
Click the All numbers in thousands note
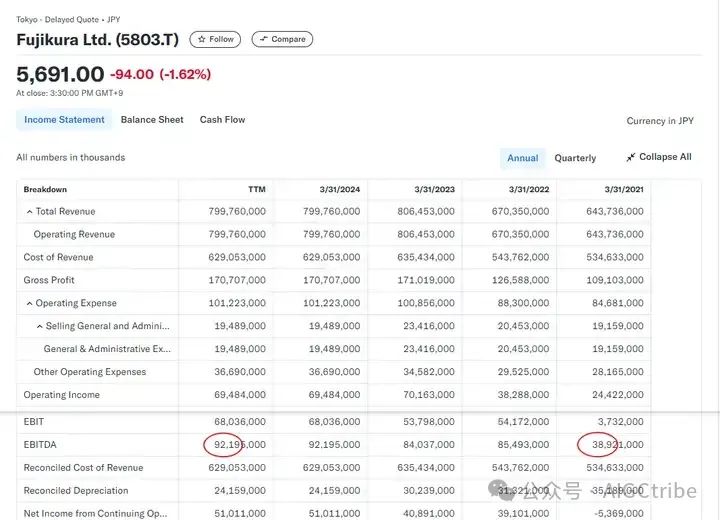pyautogui.click(x=71, y=158)
